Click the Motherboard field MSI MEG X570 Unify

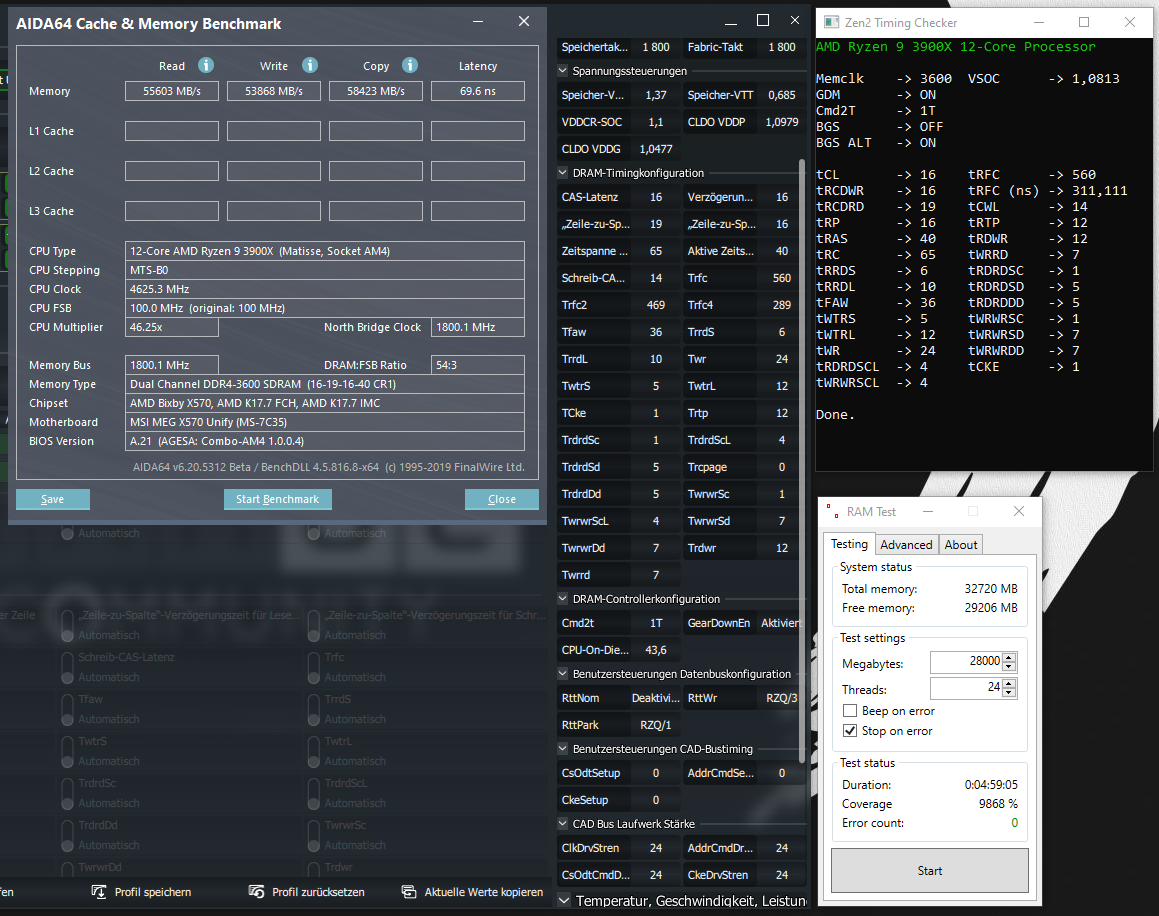(x=324, y=422)
